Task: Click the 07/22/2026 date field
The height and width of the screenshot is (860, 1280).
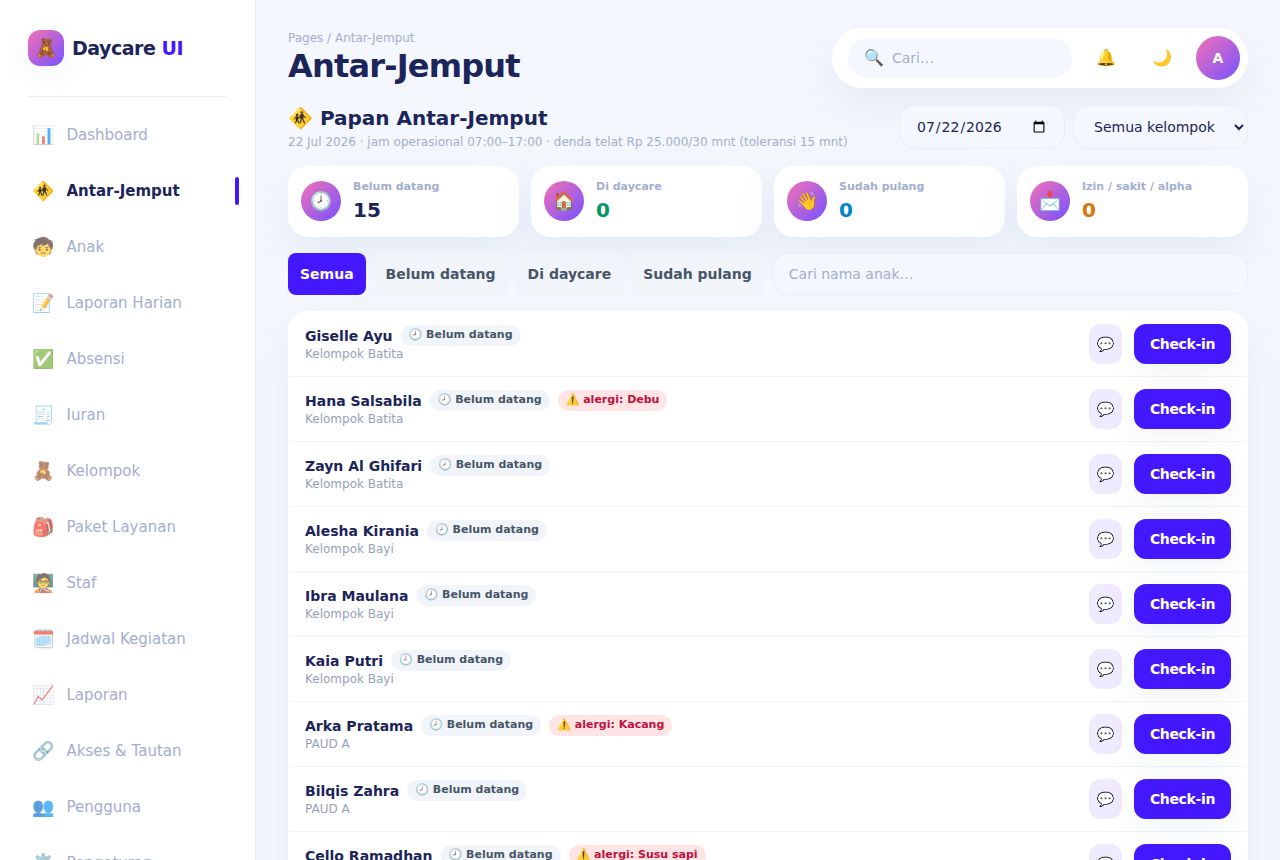Action: pos(982,127)
